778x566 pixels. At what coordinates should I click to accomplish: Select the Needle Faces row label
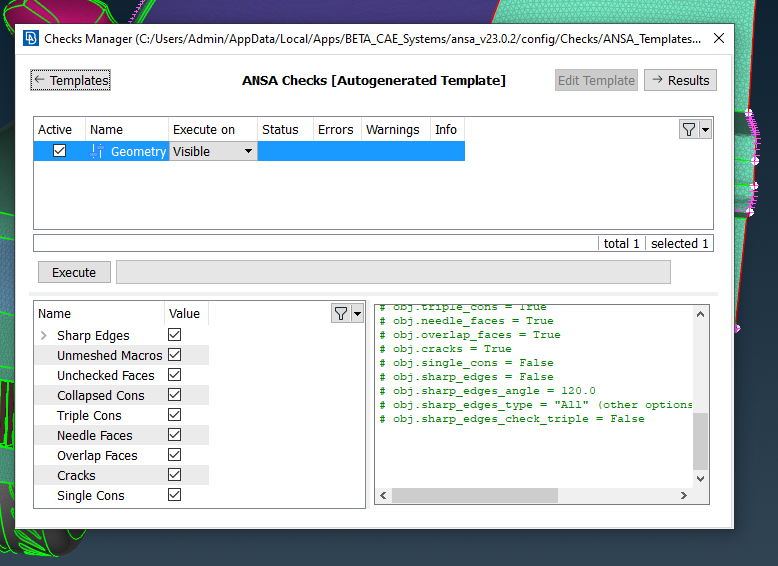click(x=95, y=436)
